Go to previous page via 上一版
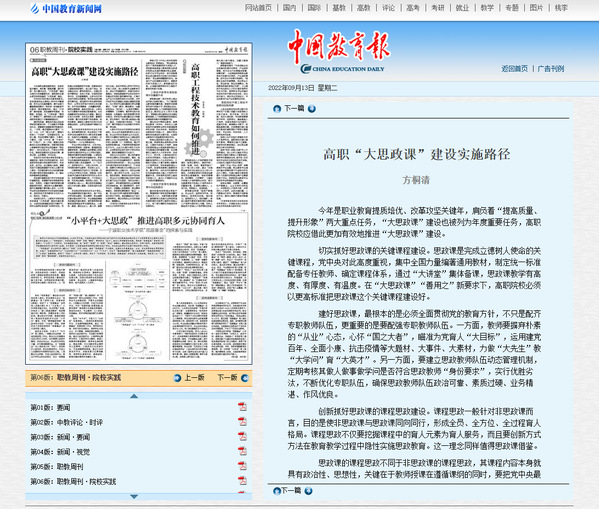The image size is (599, 509). point(194,378)
